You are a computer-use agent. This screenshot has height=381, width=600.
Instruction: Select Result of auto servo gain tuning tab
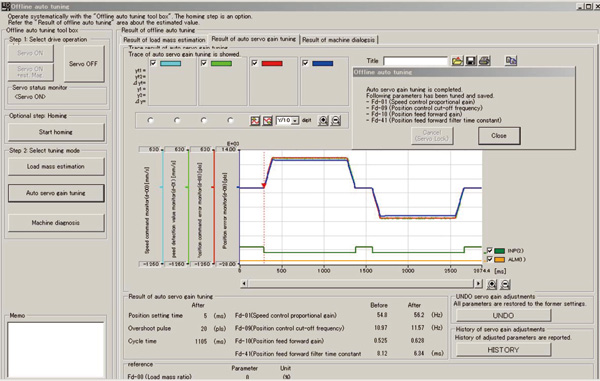coord(254,39)
